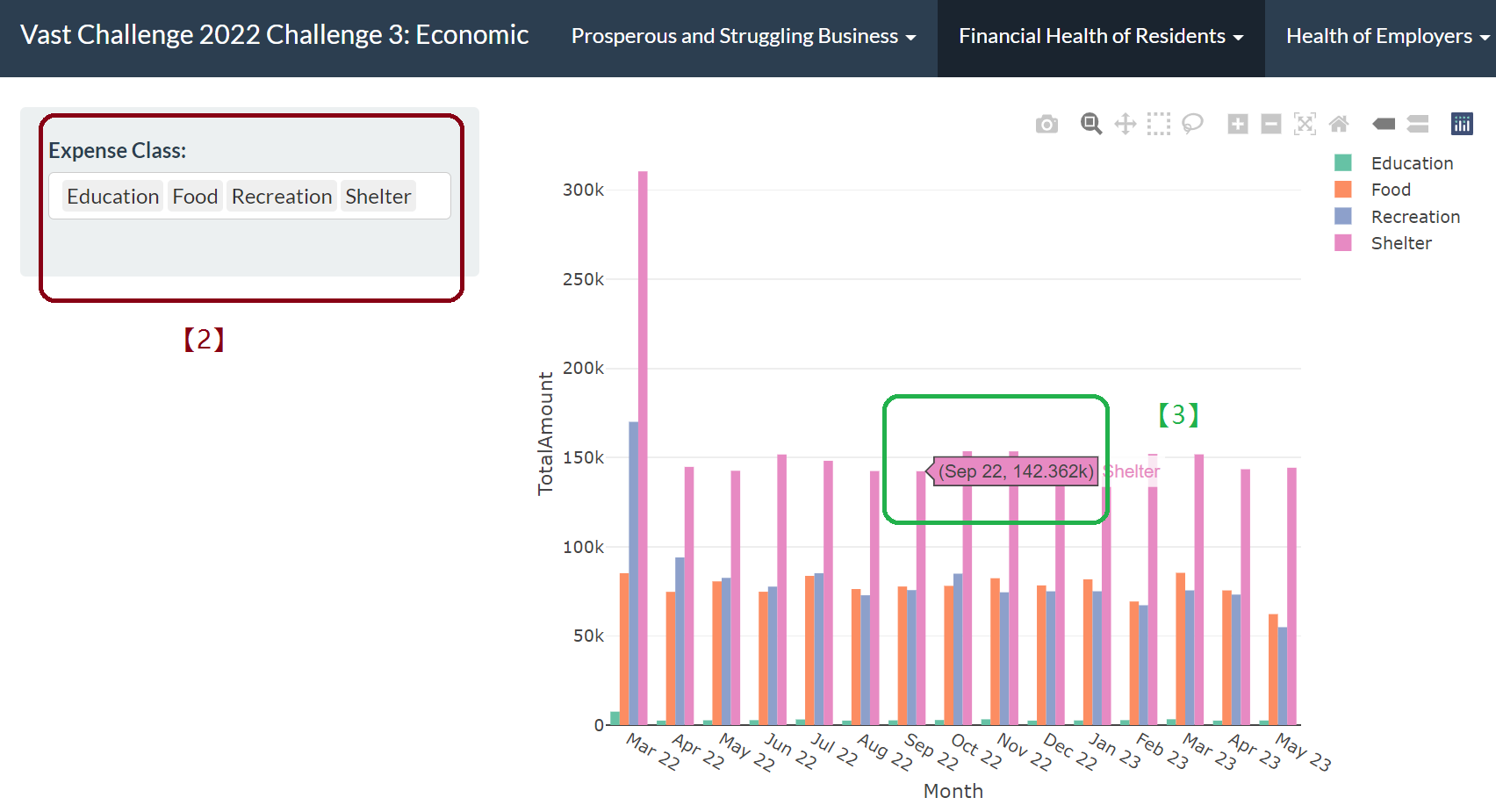Open the Plotly logo link icon
1496x812 pixels.
pyautogui.click(x=1462, y=124)
